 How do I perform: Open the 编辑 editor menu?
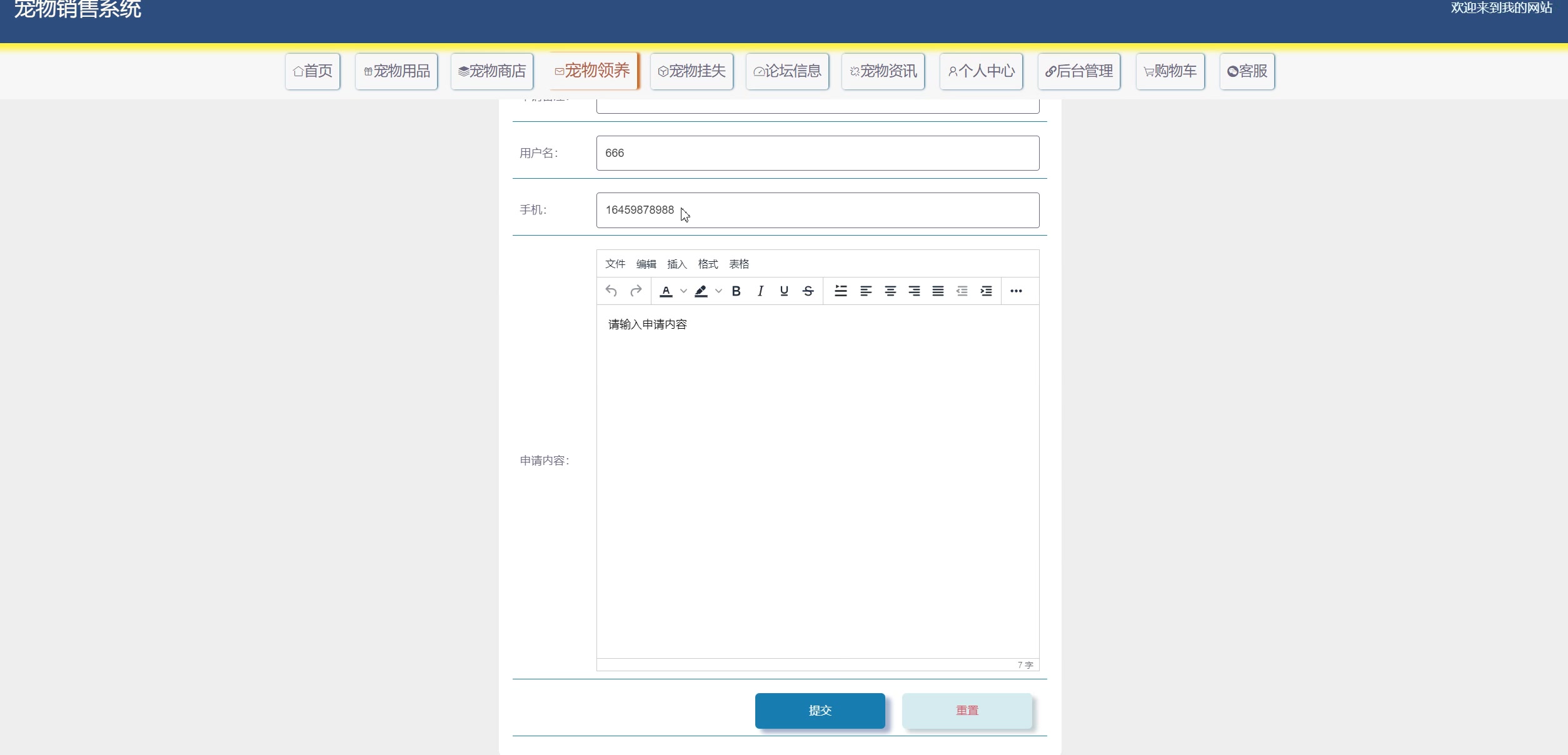coord(646,264)
